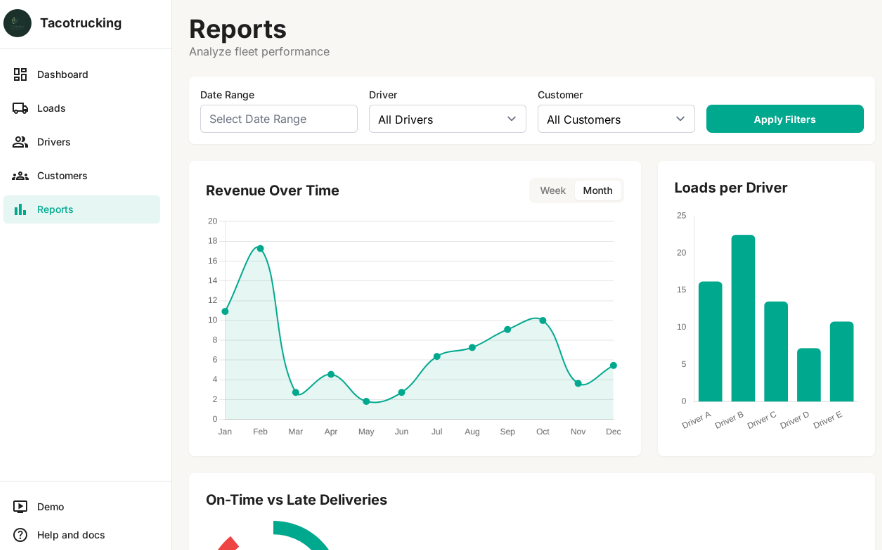Screen dimensions: 882x550
Task: Click the Driver B bar in chart
Action: pos(743,318)
